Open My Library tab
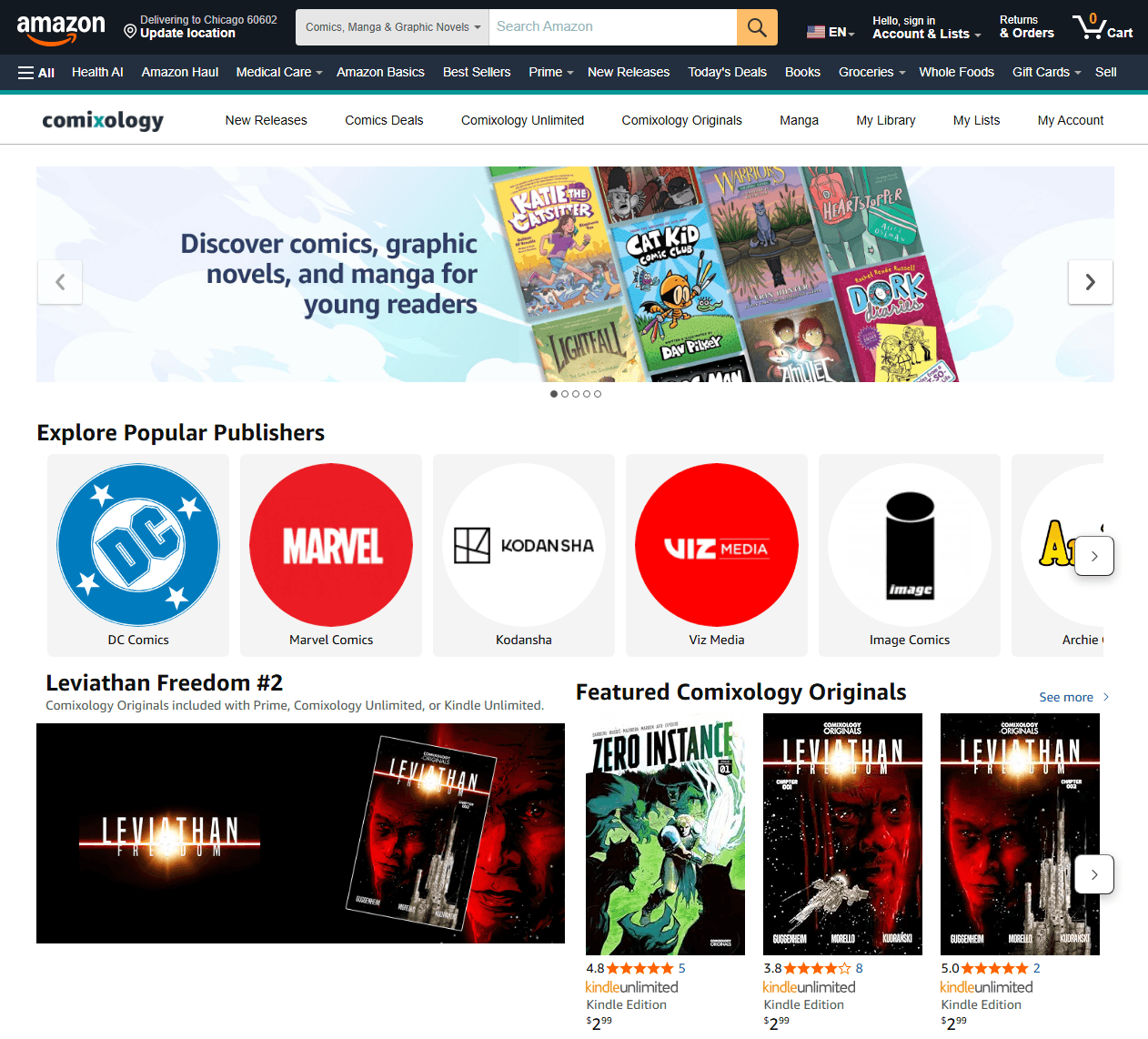The height and width of the screenshot is (1039, 1148). click(886, 120)
